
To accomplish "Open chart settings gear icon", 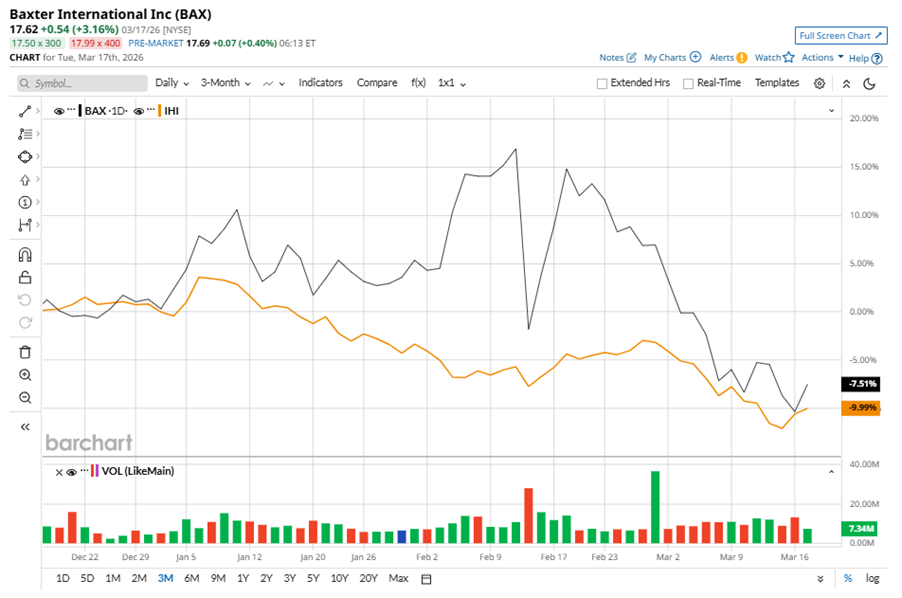I will 819,84.
